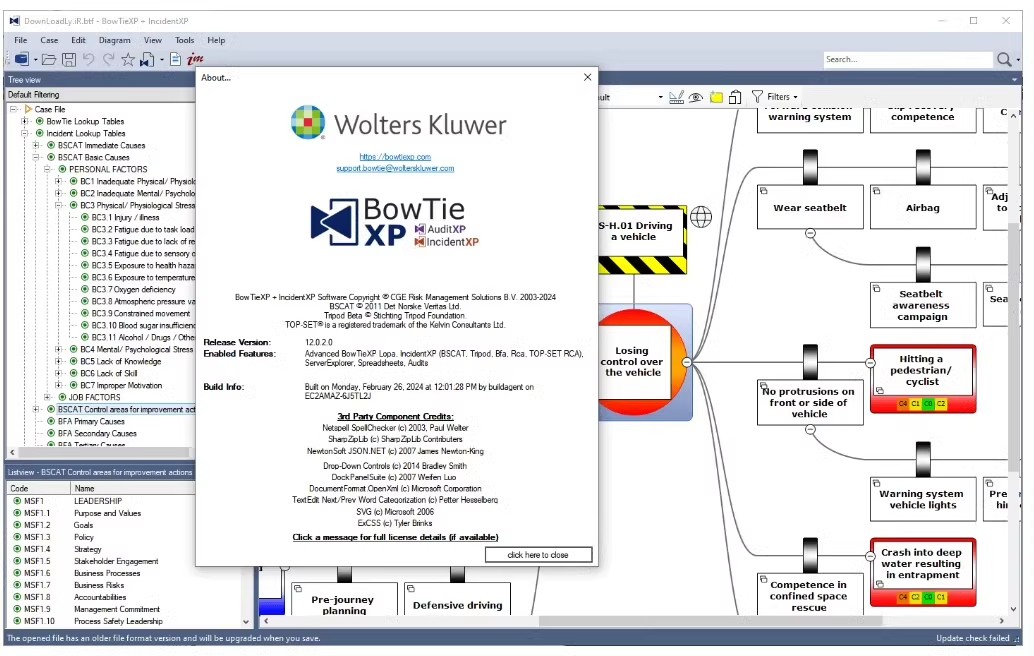Click the ruler and pencil diagram icon

[676, 97]
